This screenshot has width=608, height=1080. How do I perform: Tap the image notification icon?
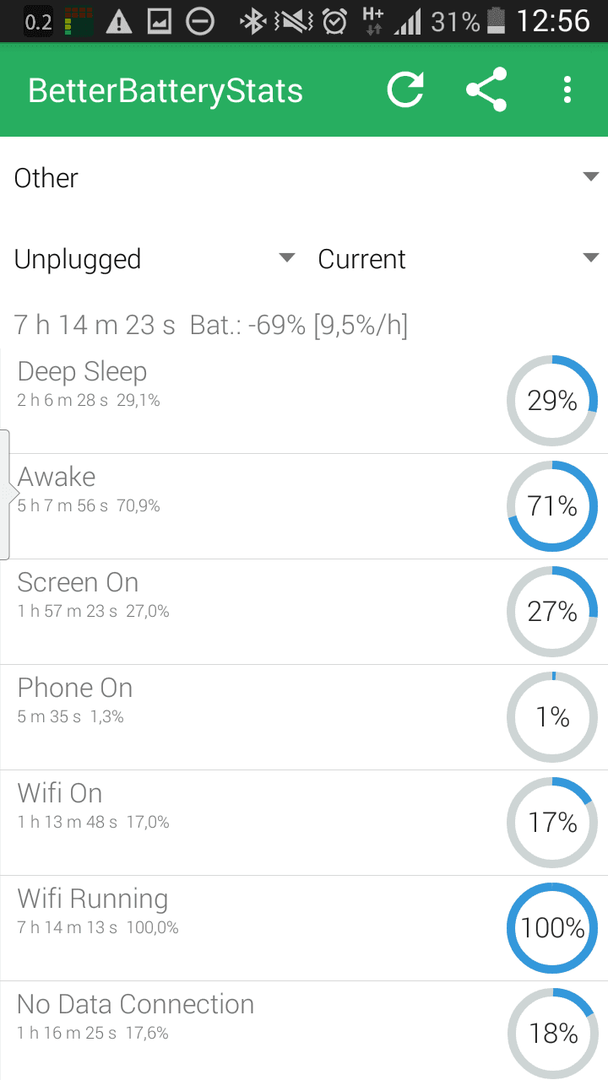click(x=159, y=23)
